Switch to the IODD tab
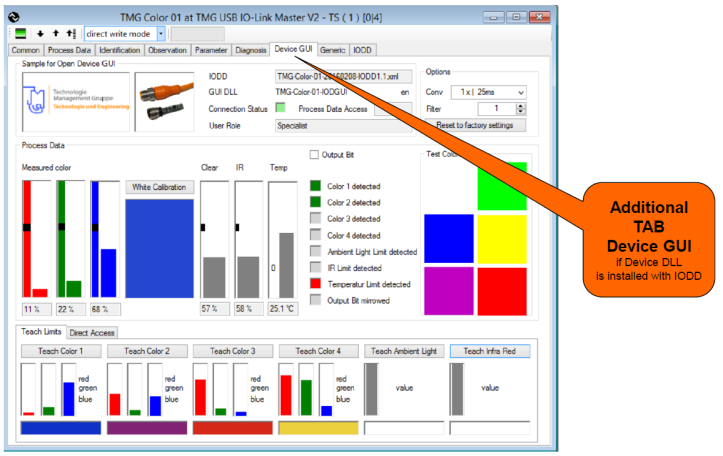The height and width of the screenshot is (456, 723). [362, 50]
